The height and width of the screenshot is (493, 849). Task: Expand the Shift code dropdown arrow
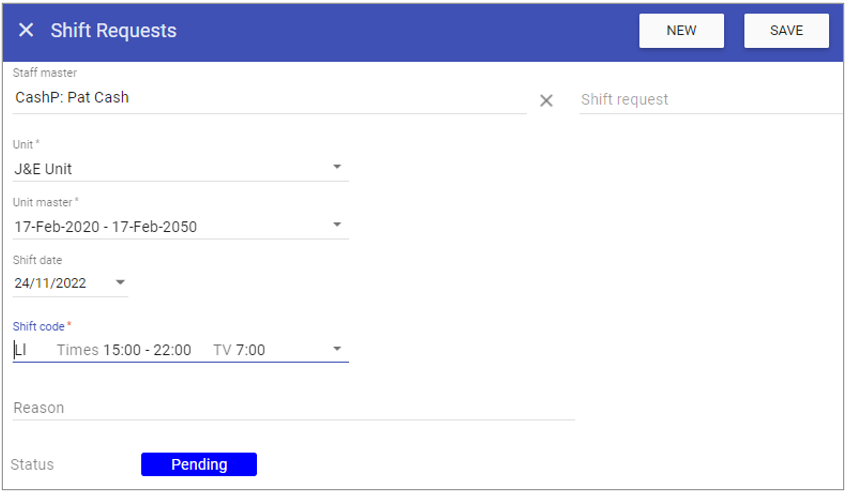(x=337, y=349)
